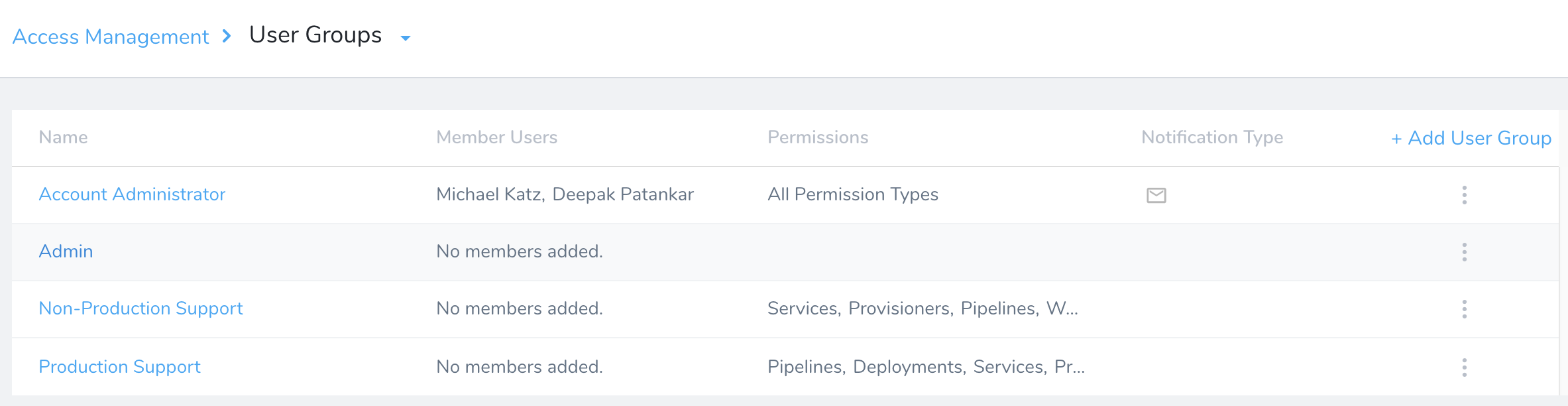Click the Name column header
Screen dimensions: 1568x406
pos(63,137)
